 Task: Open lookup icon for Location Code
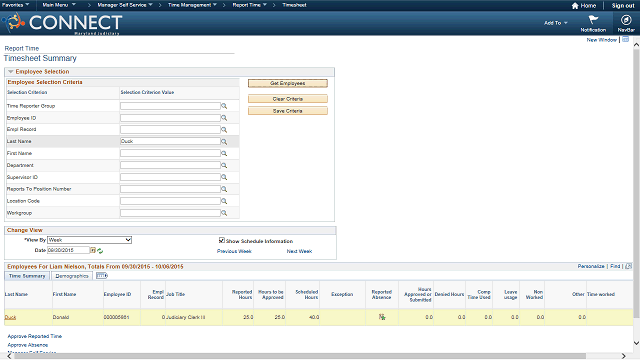[x=224, y=201]
